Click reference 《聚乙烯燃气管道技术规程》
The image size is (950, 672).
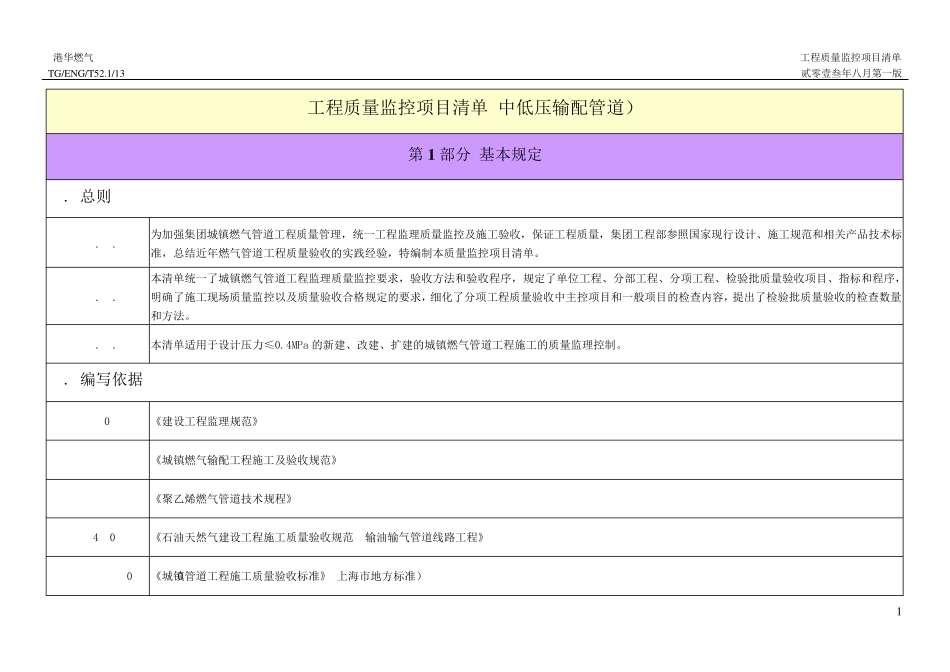coord(224,499)
